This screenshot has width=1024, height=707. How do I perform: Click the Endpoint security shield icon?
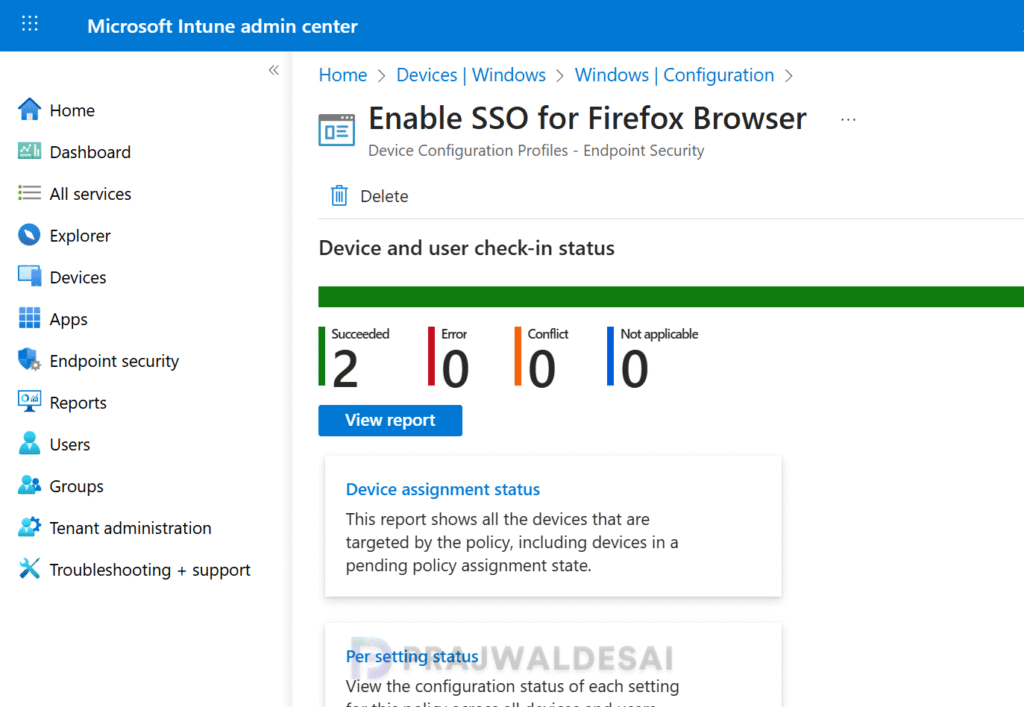[29, 360]
